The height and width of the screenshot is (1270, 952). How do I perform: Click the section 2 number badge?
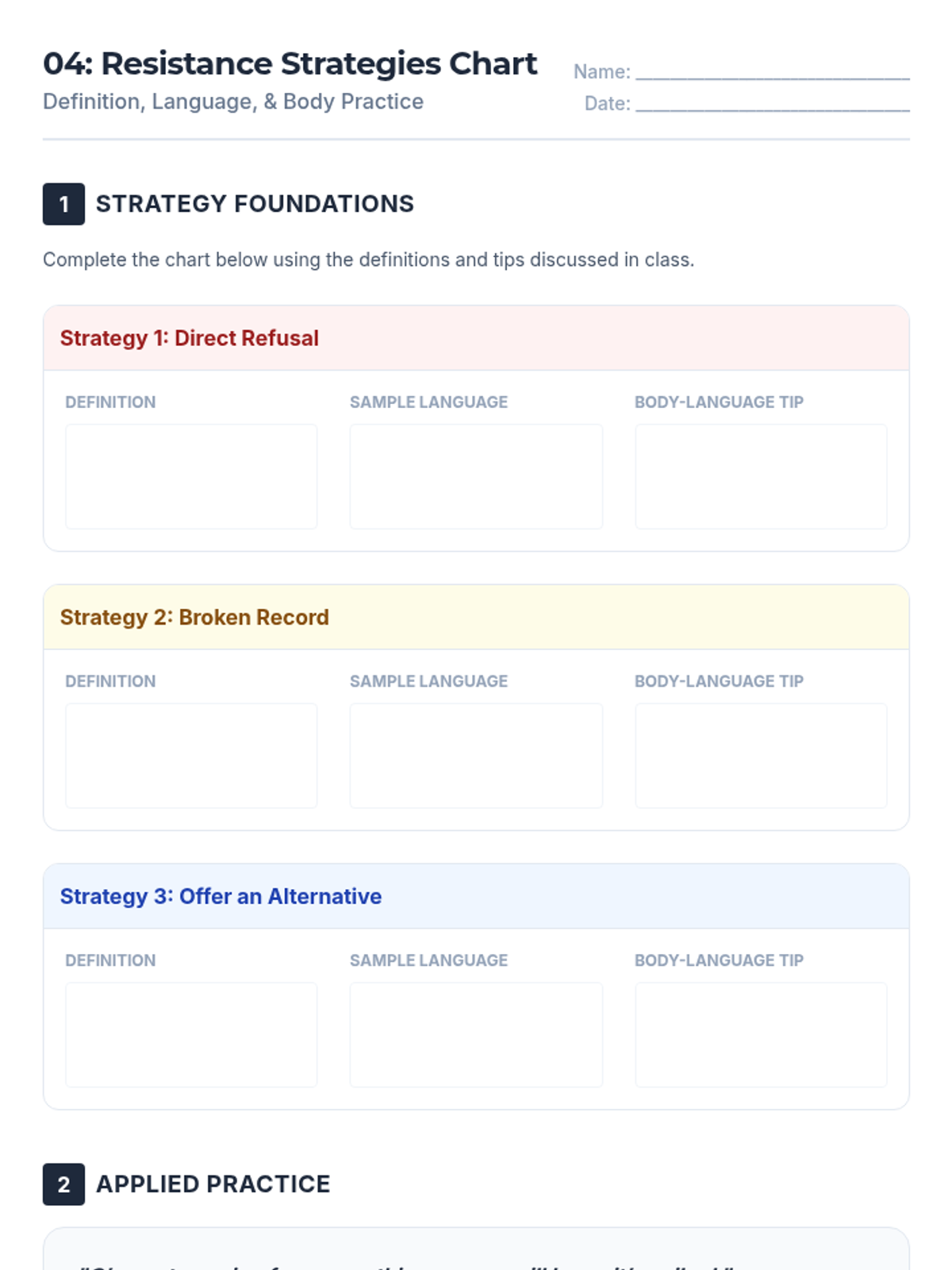coord(63,1184)
